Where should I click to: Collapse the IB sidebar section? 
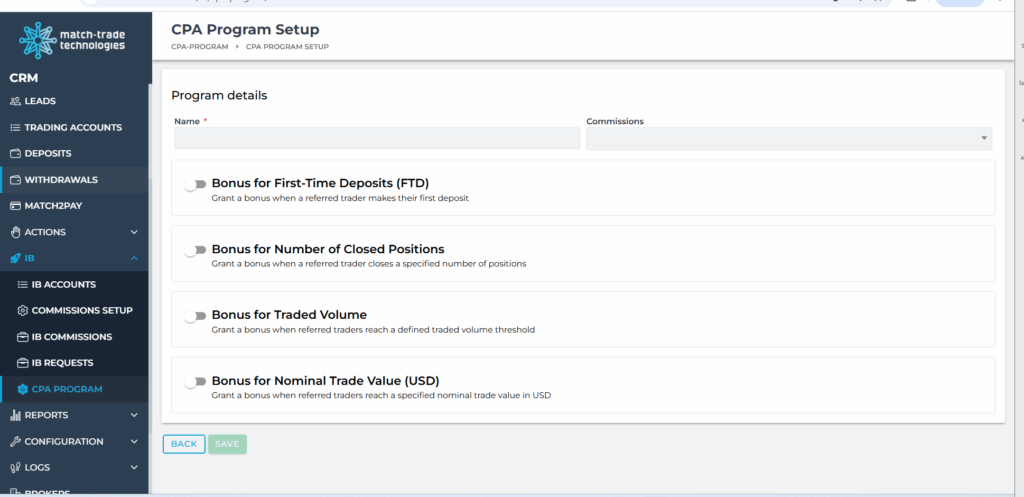(x=134, y=259)
